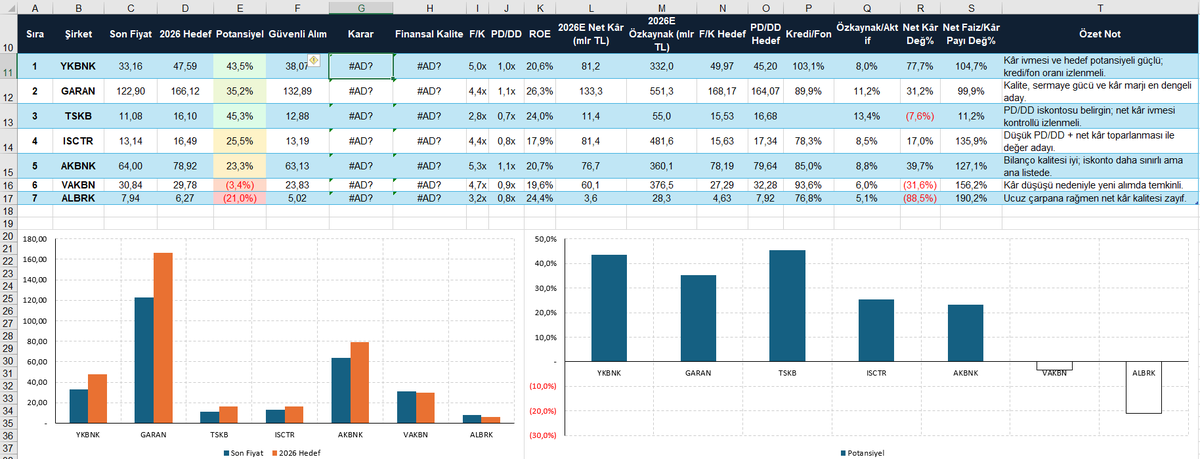Select column A header
Screen dimensions: 1200x459
[36, 7]
